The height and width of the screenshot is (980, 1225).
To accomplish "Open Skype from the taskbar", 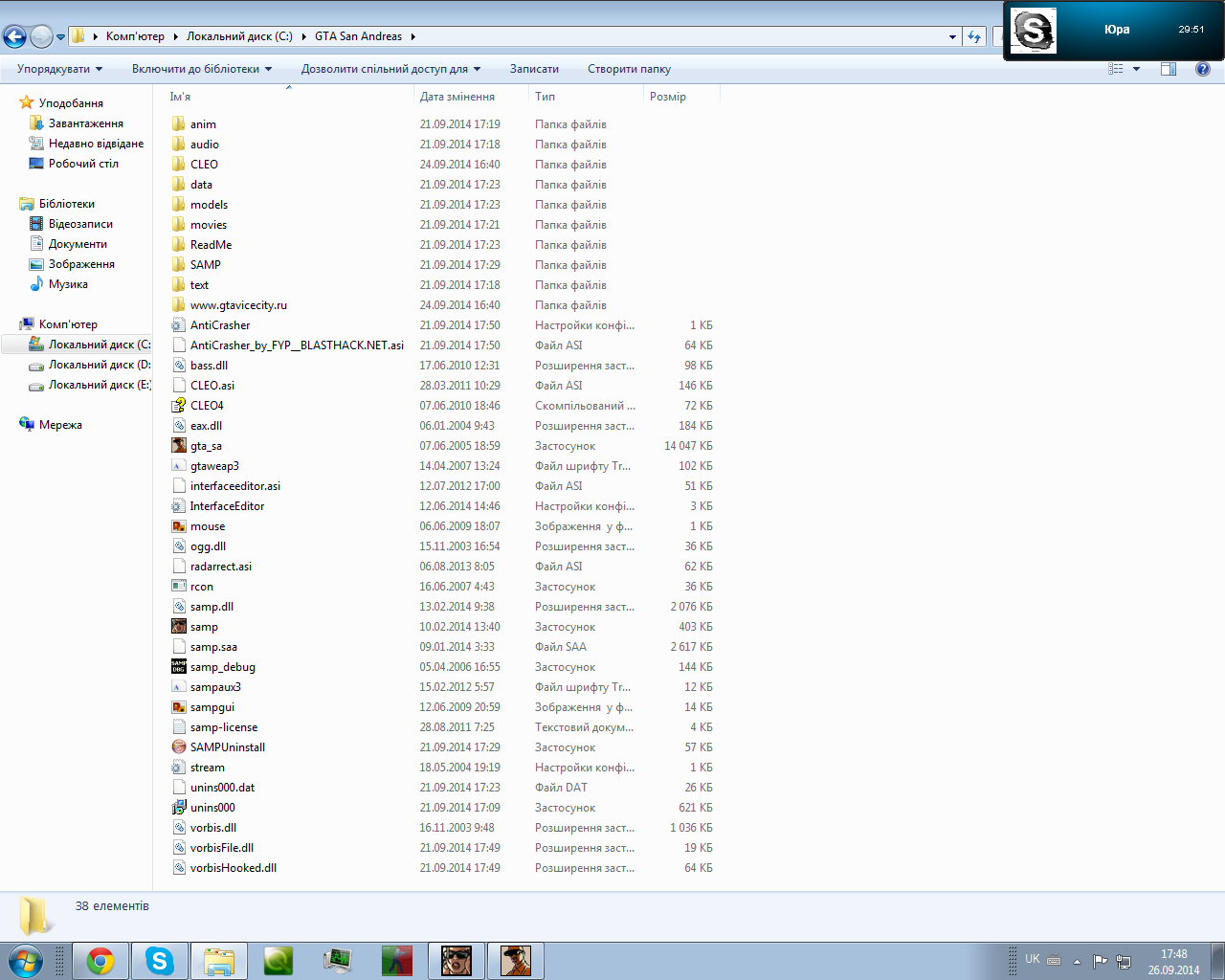I will click(160, 961).
